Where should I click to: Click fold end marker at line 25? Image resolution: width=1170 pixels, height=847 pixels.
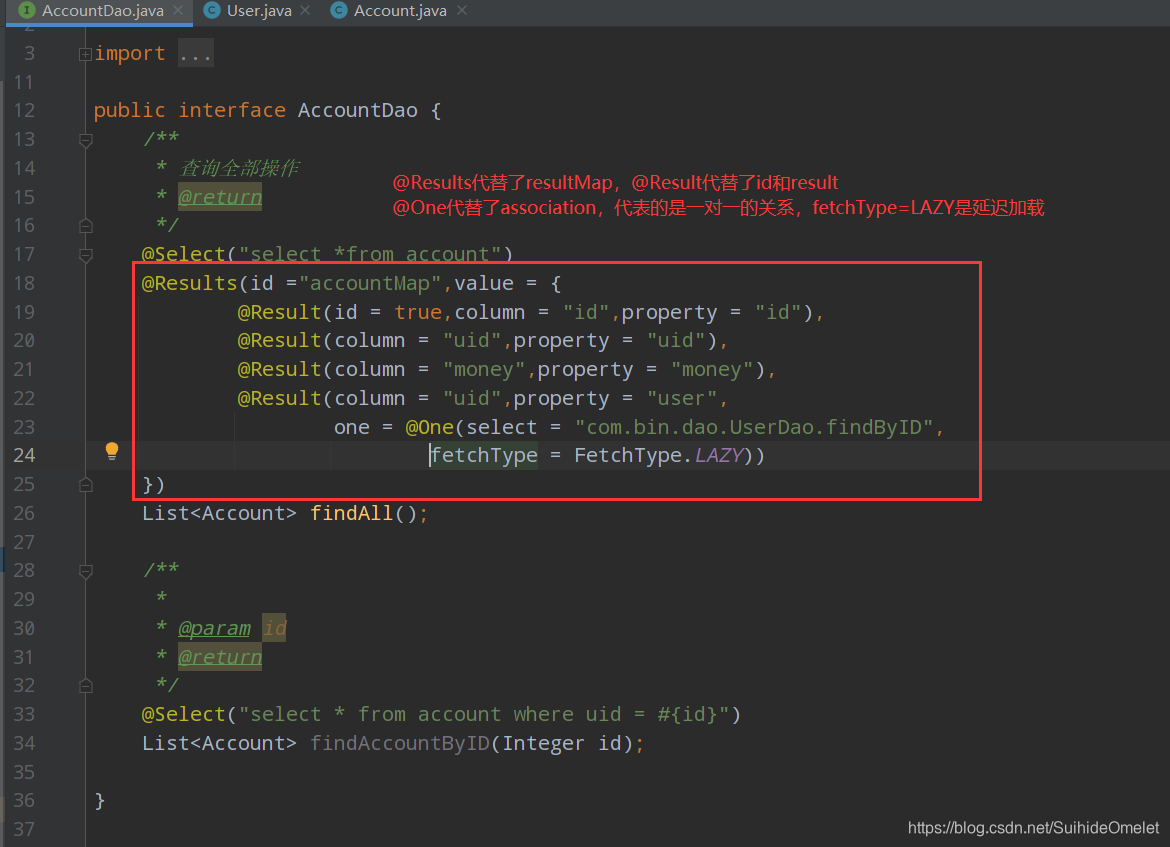tap(85, 484)
